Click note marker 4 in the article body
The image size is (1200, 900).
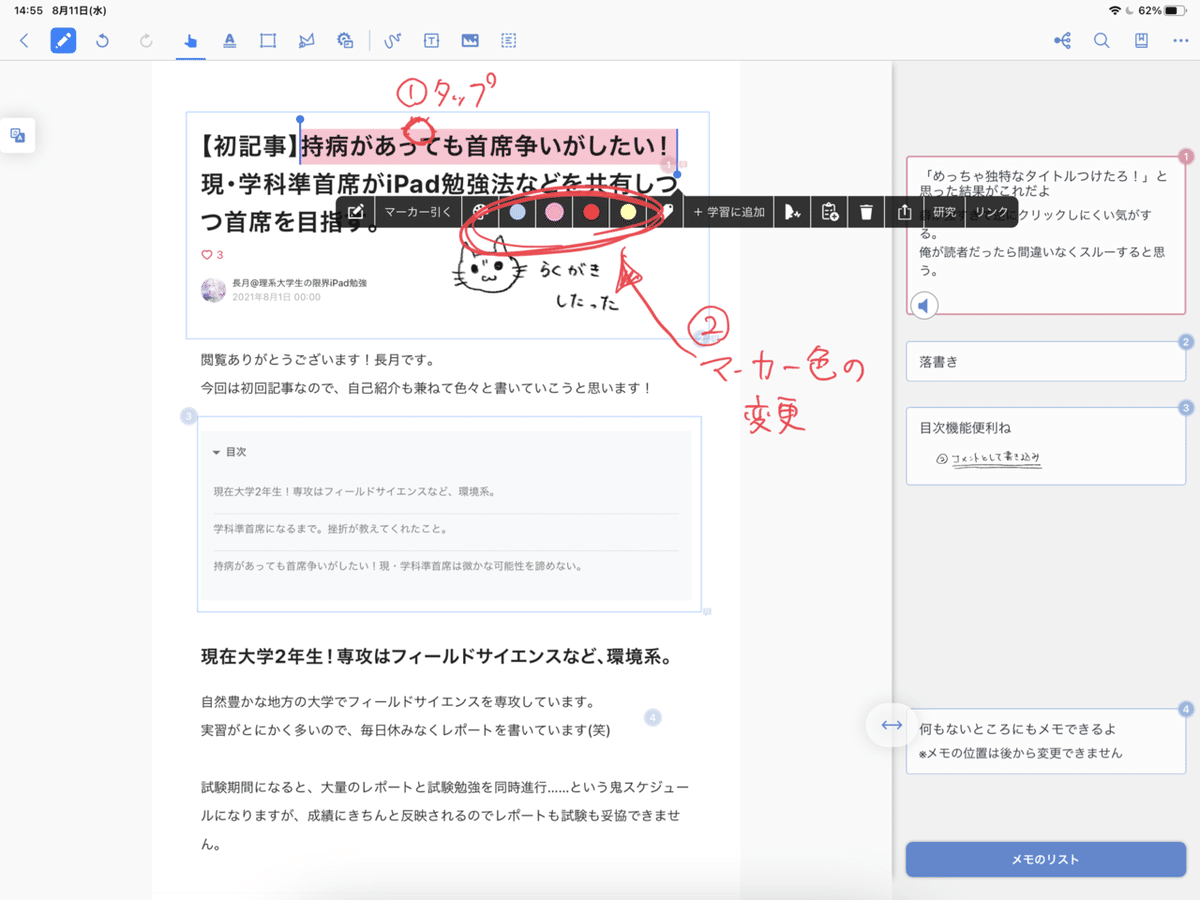coord(652,717)
